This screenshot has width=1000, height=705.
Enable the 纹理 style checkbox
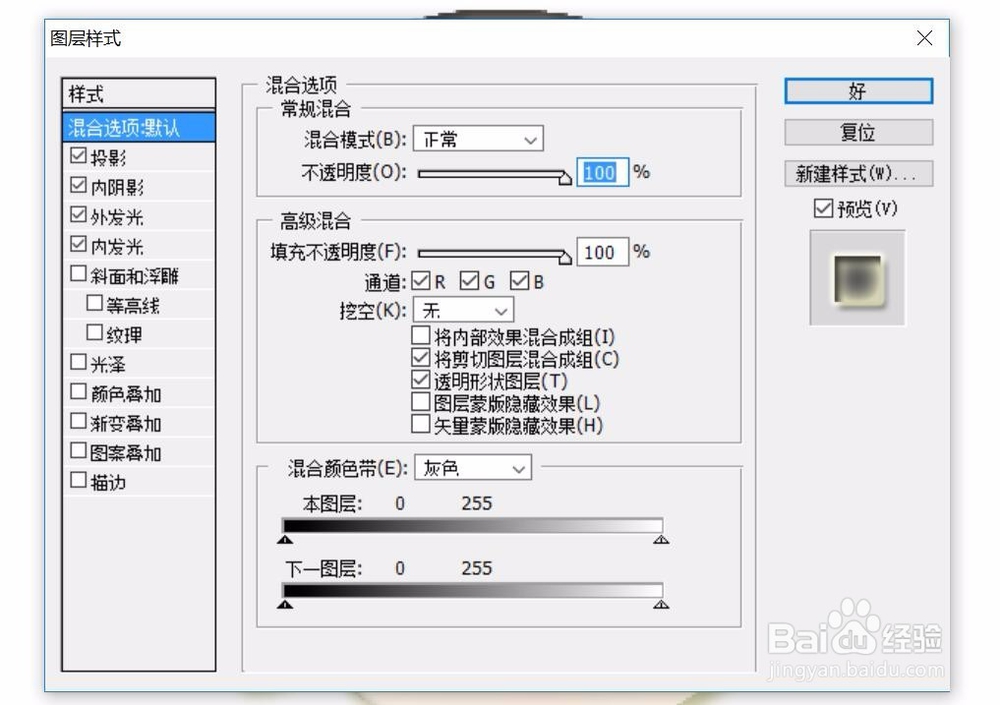click(94, 333)
